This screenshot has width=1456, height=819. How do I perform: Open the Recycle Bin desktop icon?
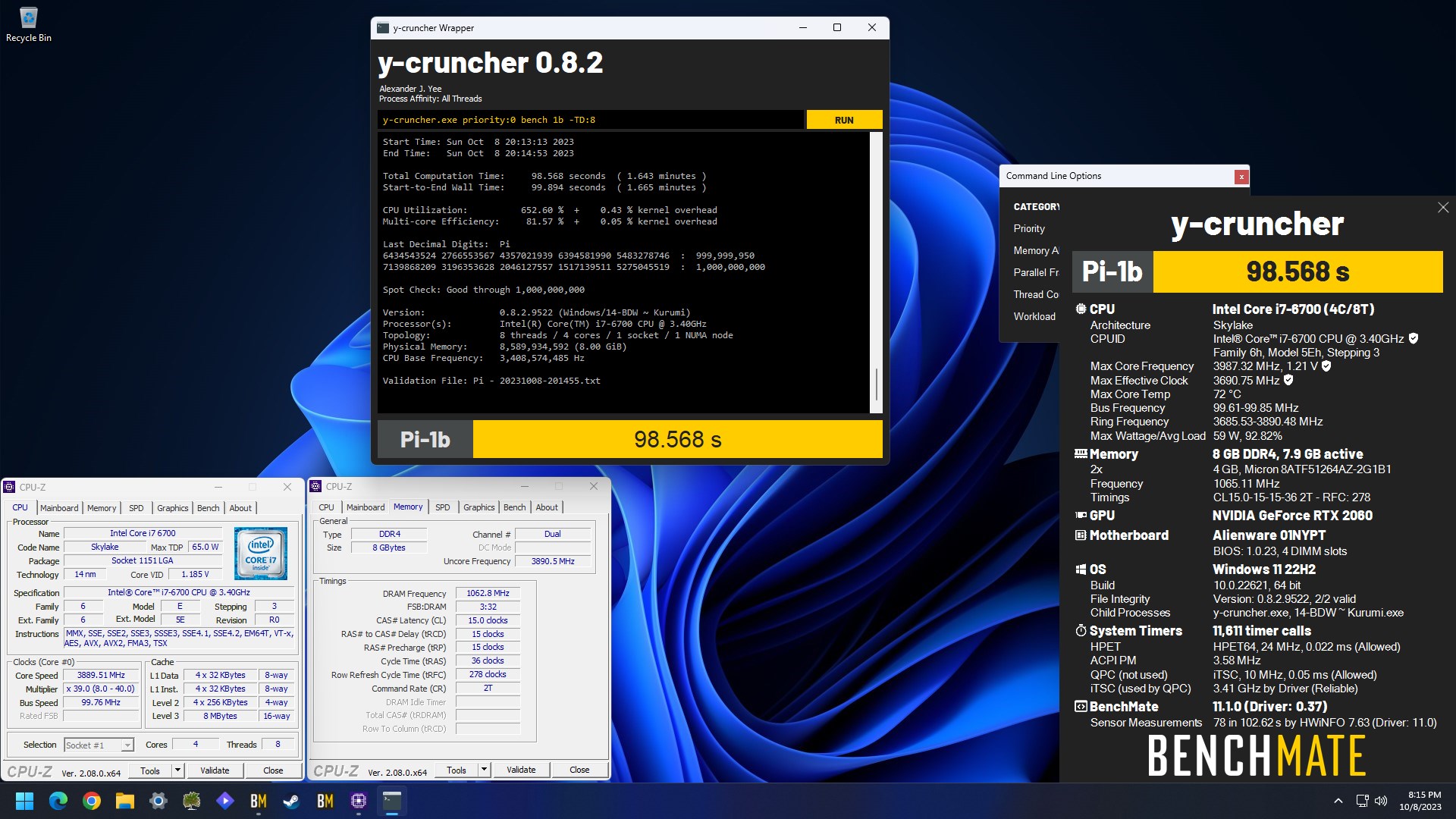pos(28,24)
